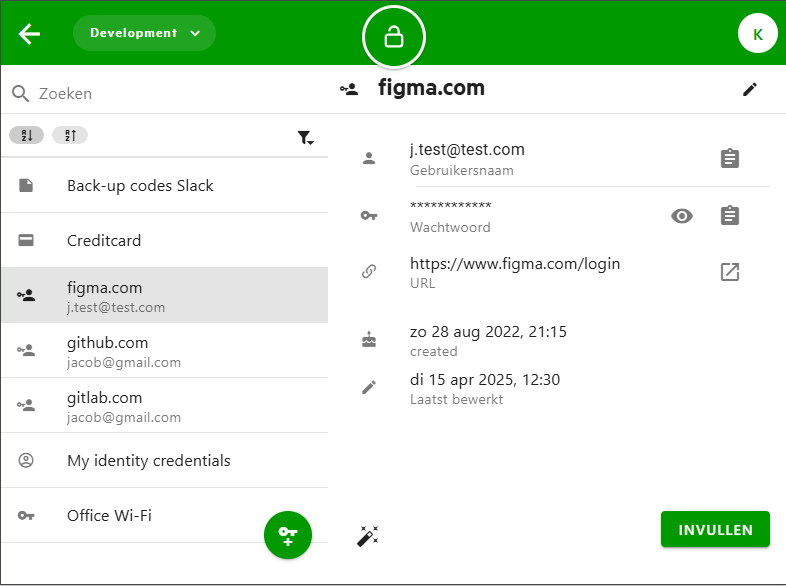This screenshot has height=586, width=786.
Task: Click the lock vault icon
Action: click(x=394, y=37)
